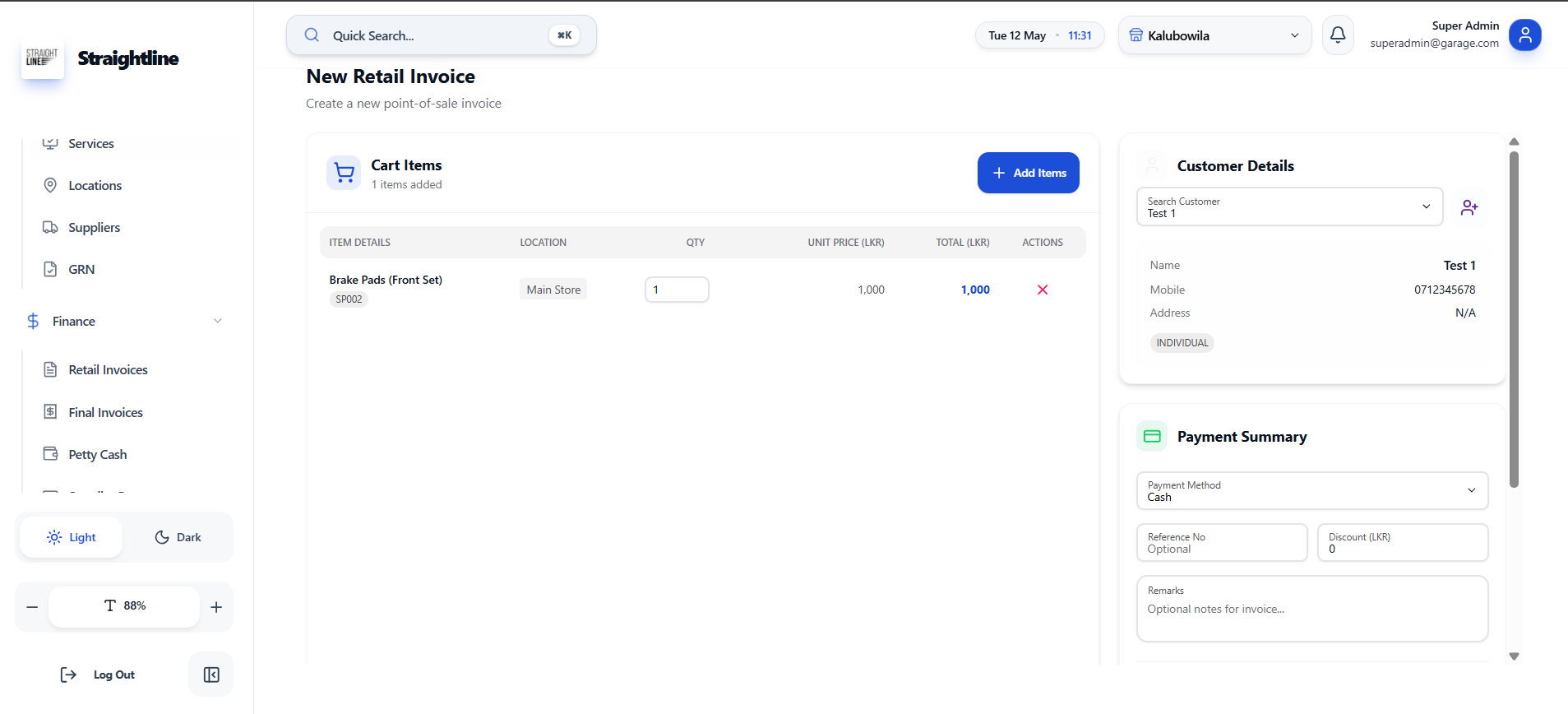1568x714 pixels.
Task: Click the Discount (LKR) field
Action: (x=1403, y=543)
